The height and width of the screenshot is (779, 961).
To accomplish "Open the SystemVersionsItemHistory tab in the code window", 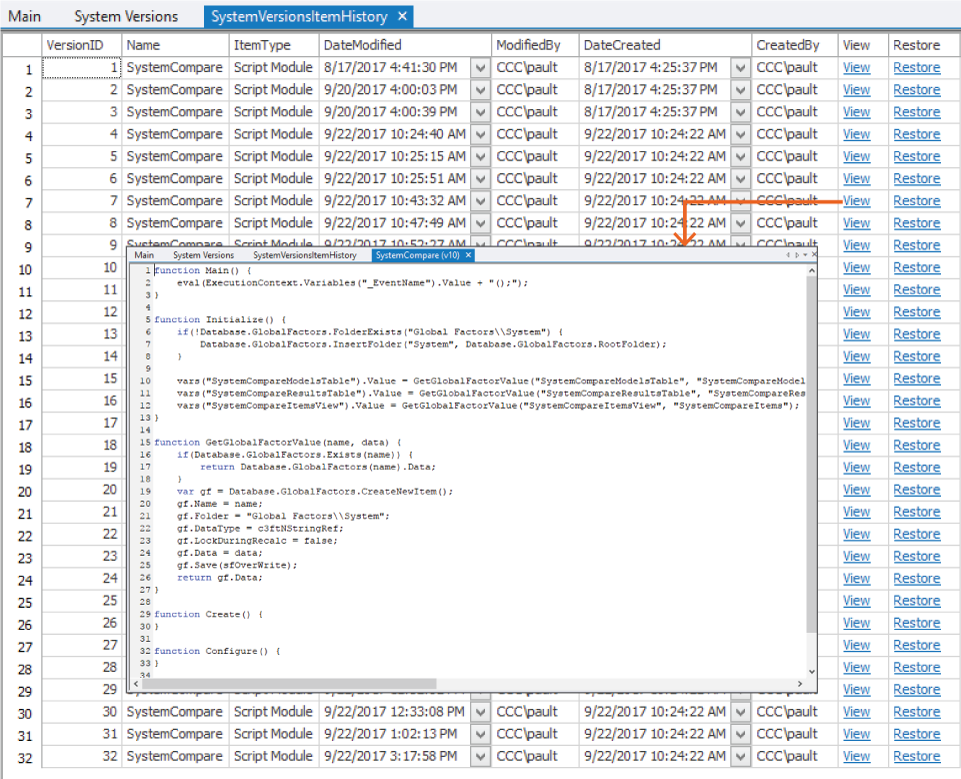I will [x=305, y=255].
